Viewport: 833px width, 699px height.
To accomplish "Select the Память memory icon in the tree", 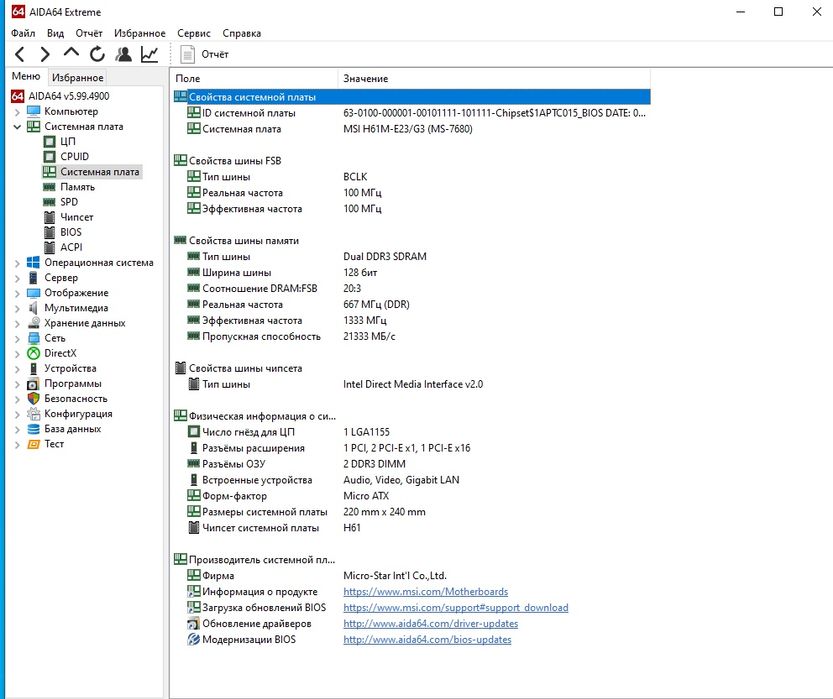I will (49, 187).
